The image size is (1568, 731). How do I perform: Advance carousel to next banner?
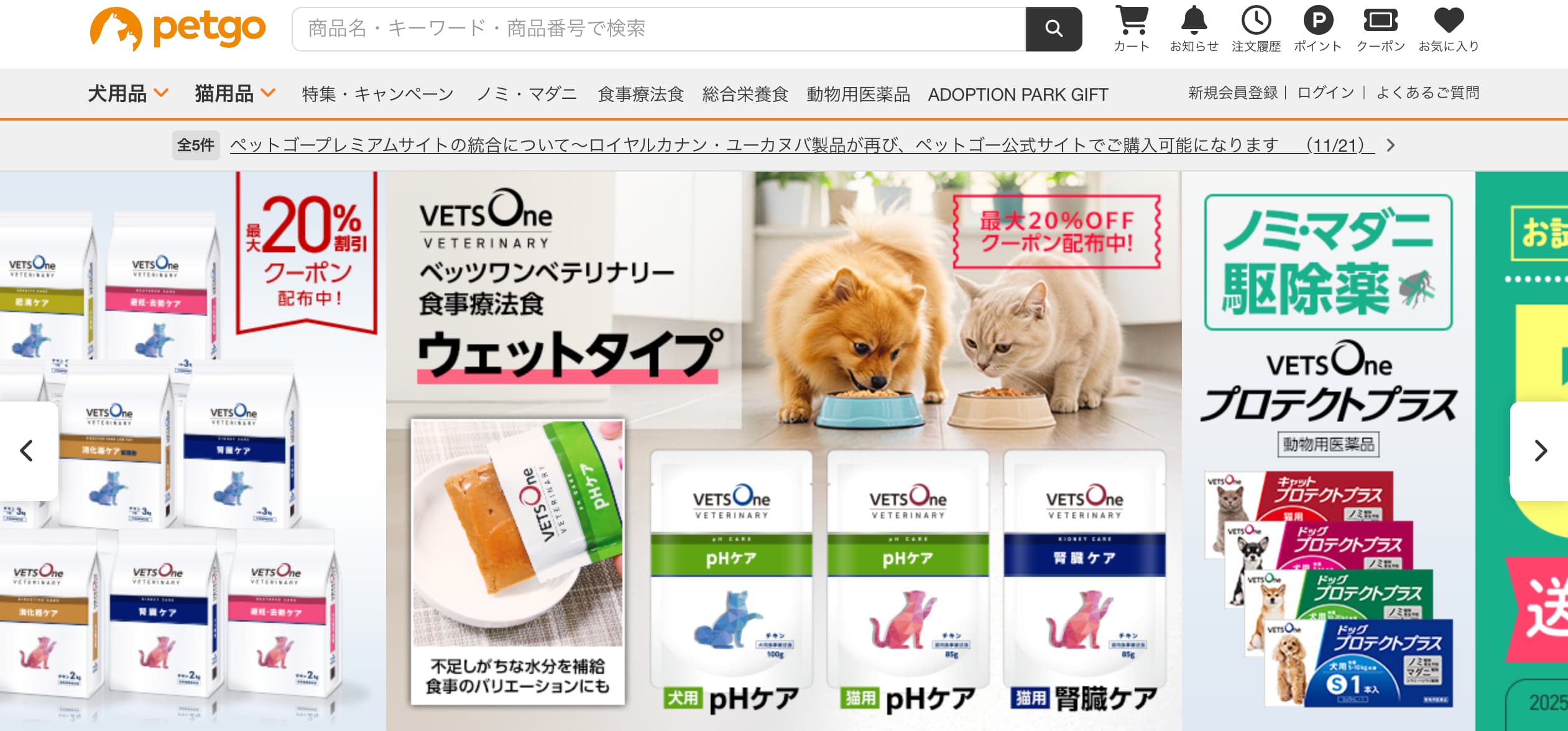click(x=1539, y=451)
